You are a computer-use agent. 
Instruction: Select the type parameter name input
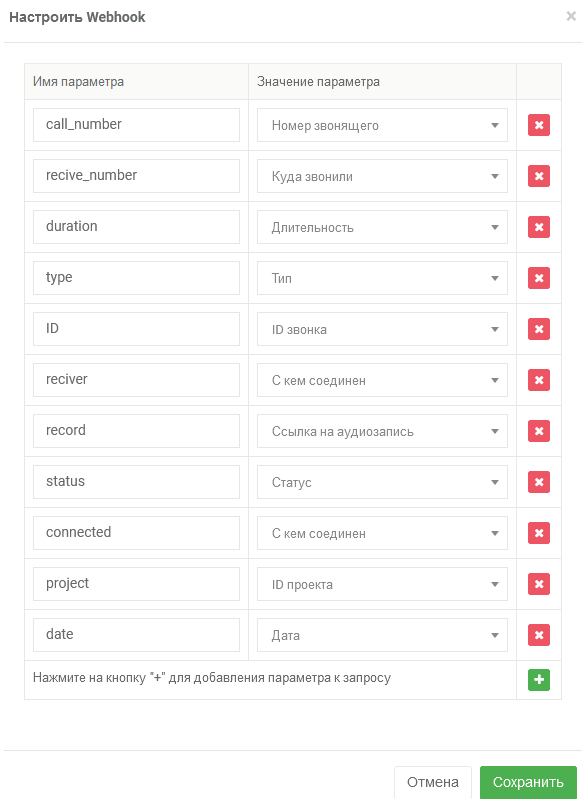[x=136, y=278]
